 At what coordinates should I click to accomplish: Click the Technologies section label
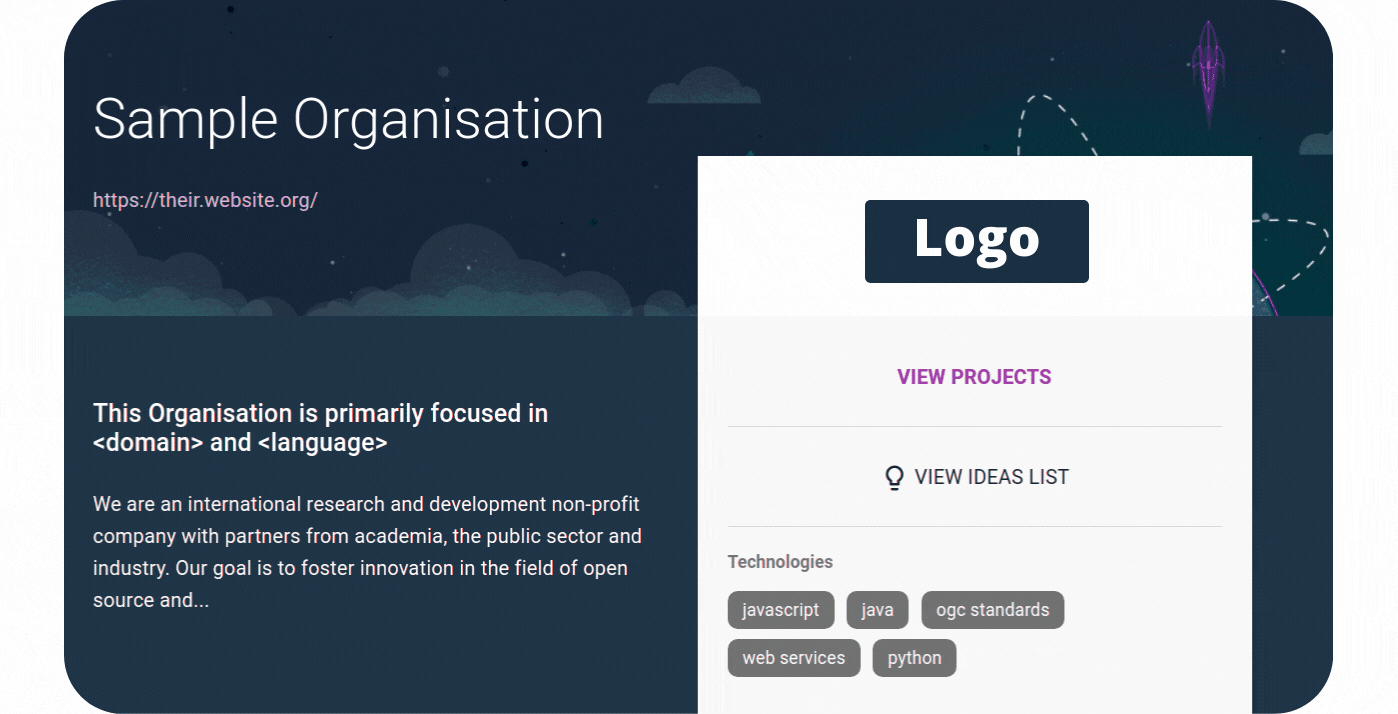click(780, 562)
